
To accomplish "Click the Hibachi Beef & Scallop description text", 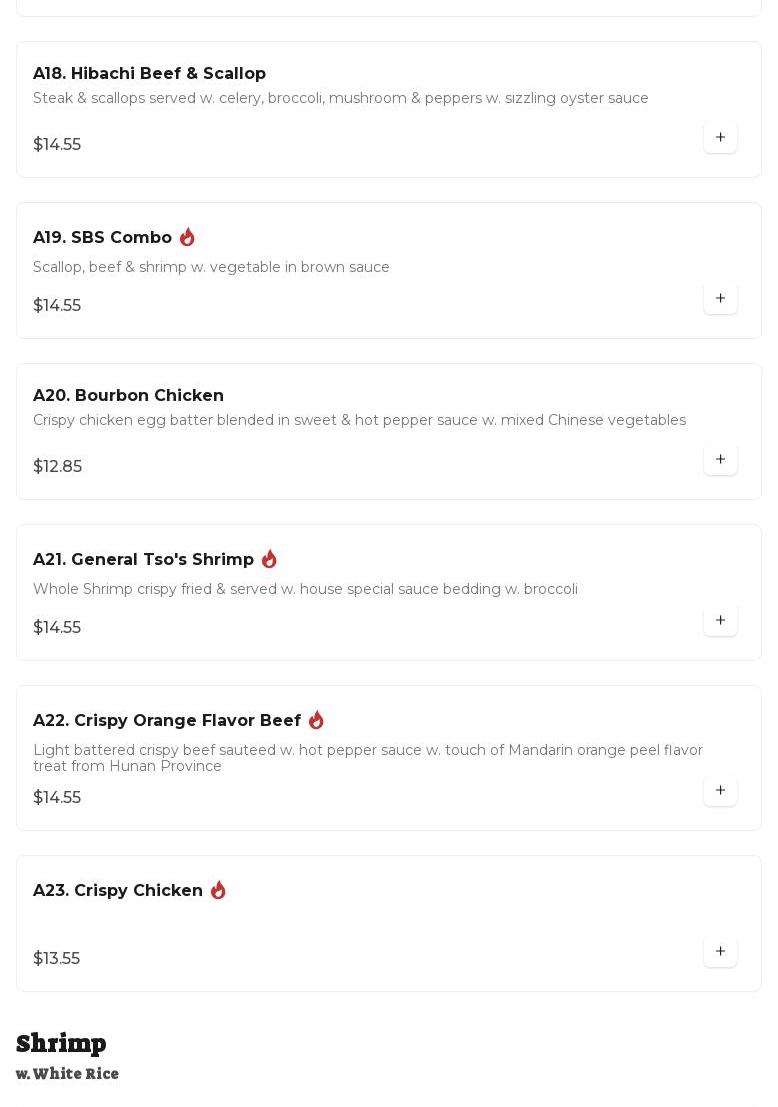I will (340, 98).
